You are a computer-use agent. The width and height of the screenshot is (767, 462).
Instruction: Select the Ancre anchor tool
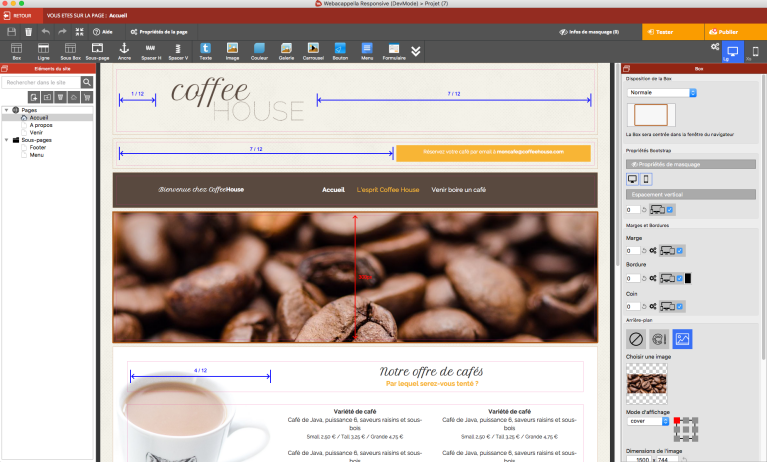[124, 50]
